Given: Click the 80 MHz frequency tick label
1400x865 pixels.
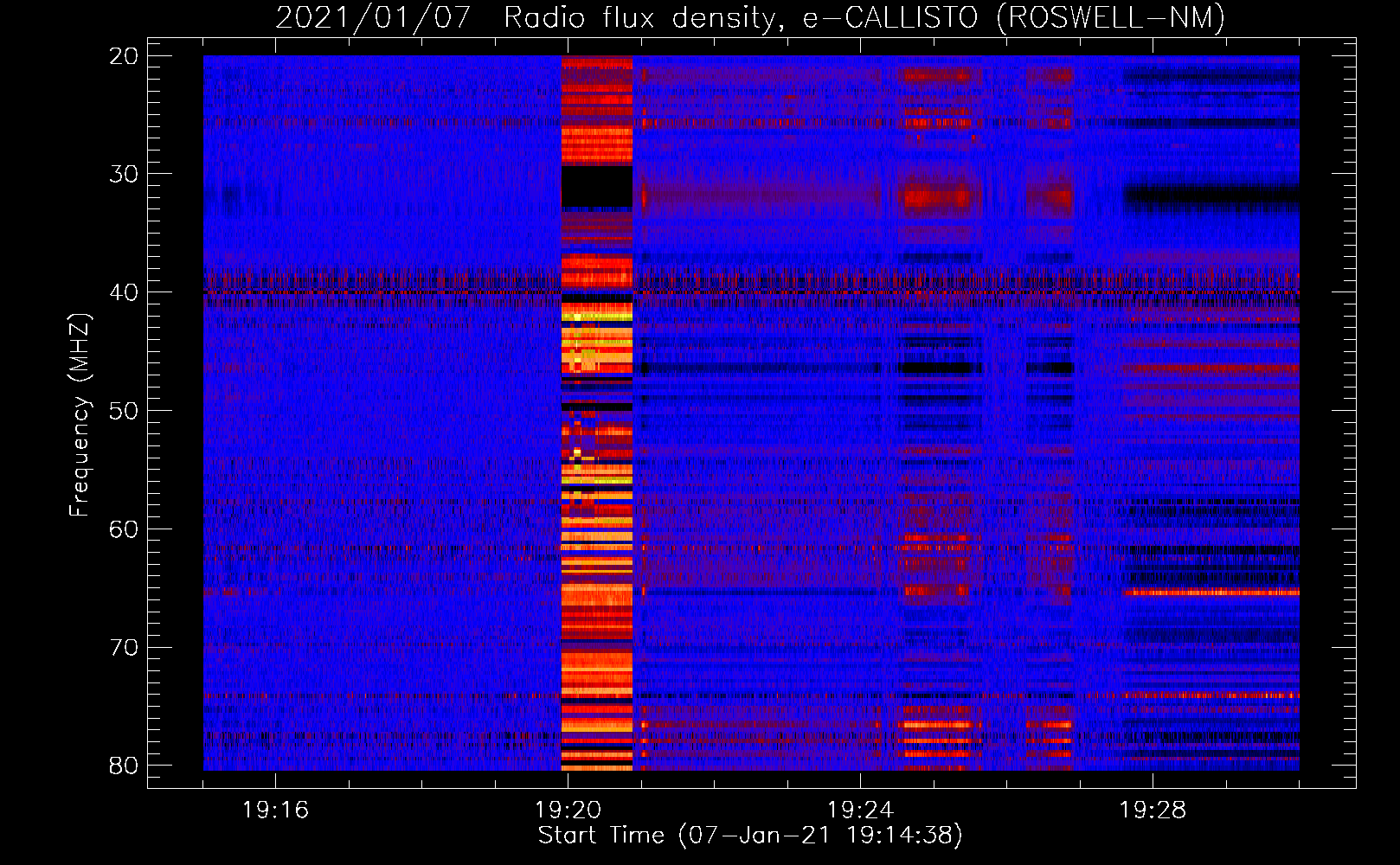Looking at the screenshot, I should pos(125,766).
